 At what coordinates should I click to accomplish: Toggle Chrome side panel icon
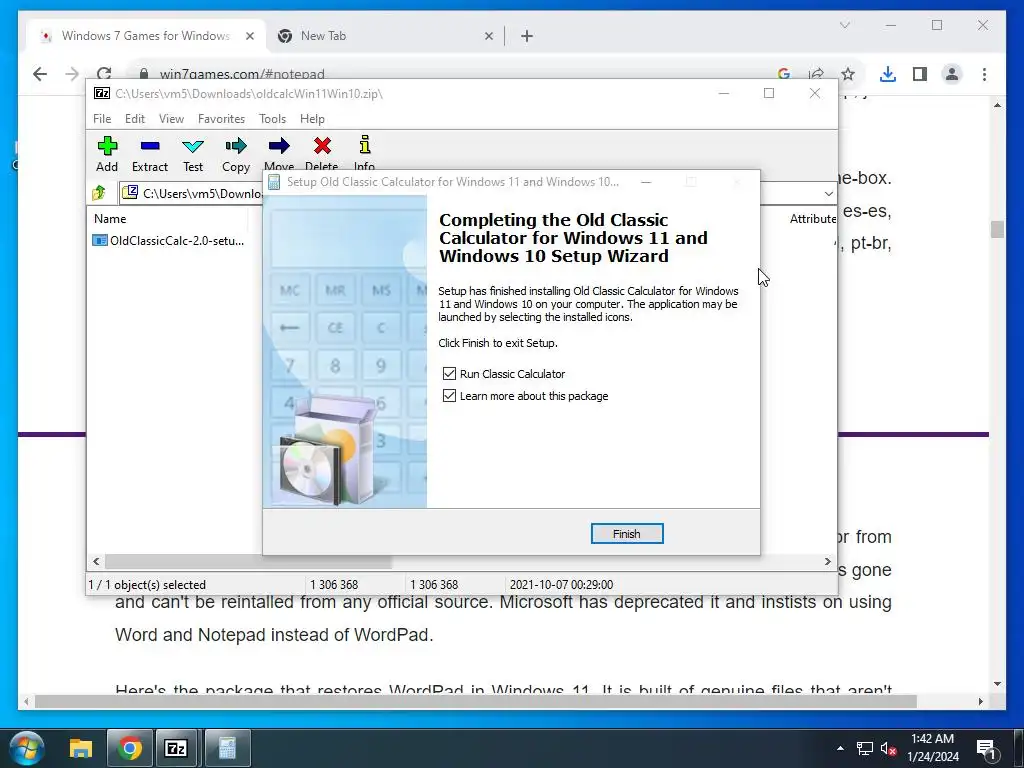[920, 74]
